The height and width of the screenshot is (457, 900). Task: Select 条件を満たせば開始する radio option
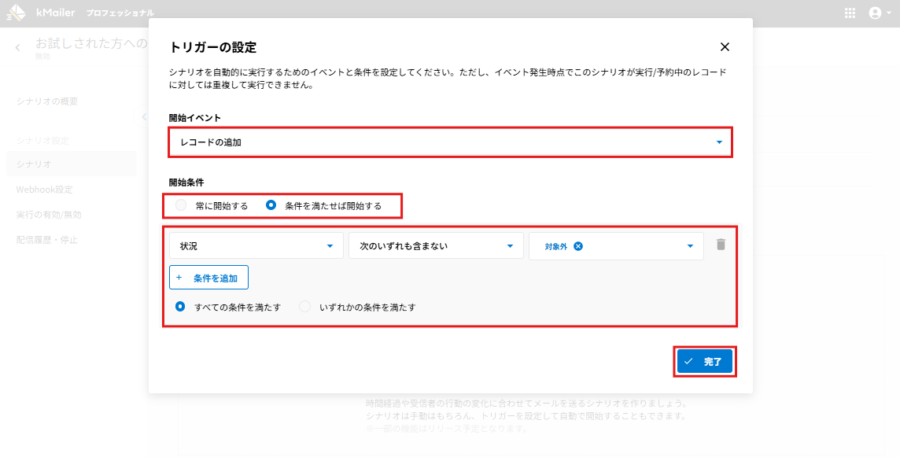[x=271, y=205]
